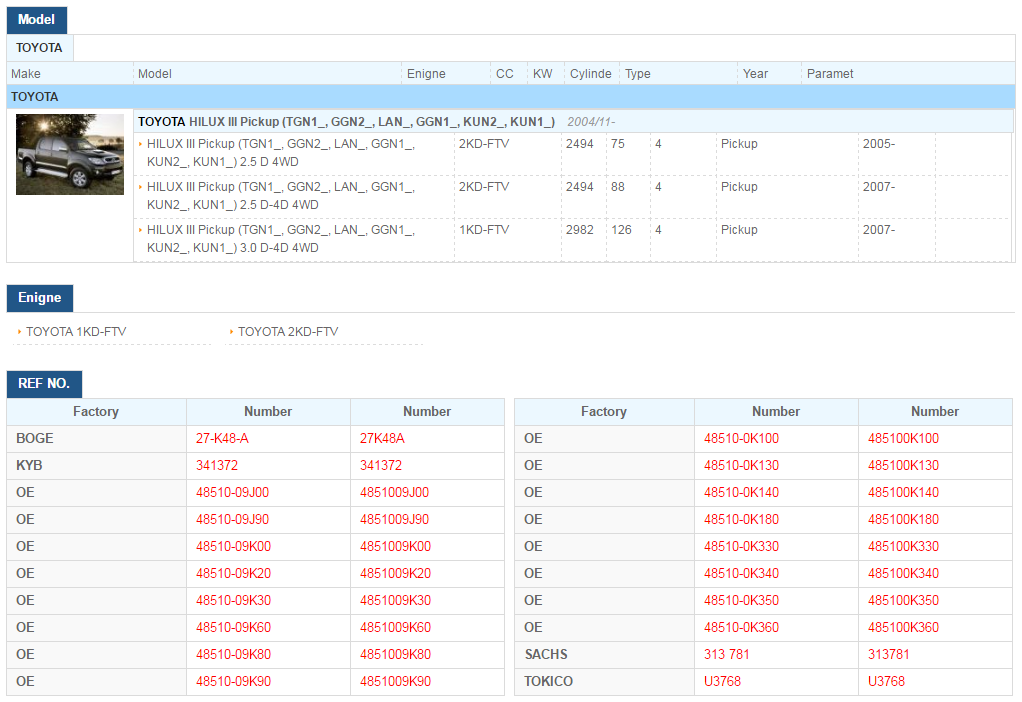The image size is (1022, 702).
Task: Select the 126 KW value
Action: pos(622,230)
